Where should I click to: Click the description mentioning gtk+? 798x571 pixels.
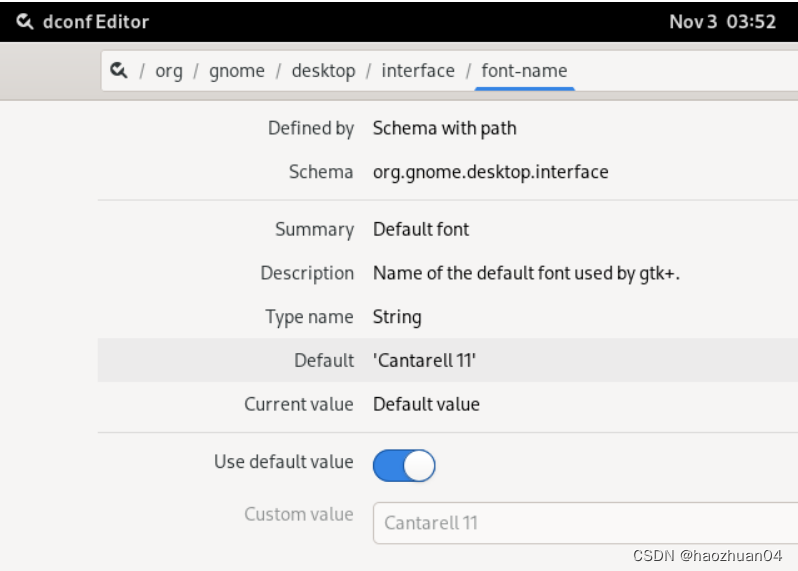[526, 273]
